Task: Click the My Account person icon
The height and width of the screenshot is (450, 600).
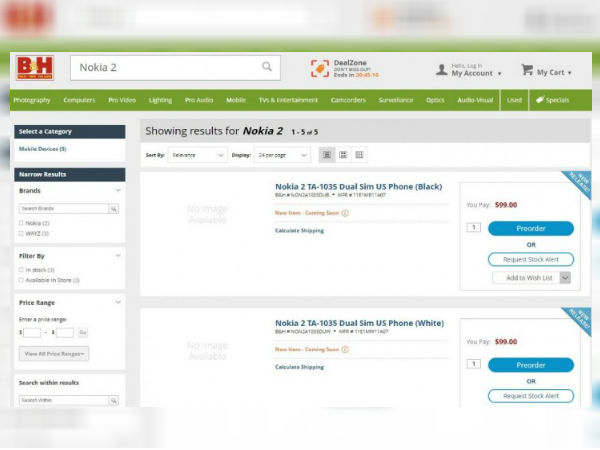Action: point(441,70)
